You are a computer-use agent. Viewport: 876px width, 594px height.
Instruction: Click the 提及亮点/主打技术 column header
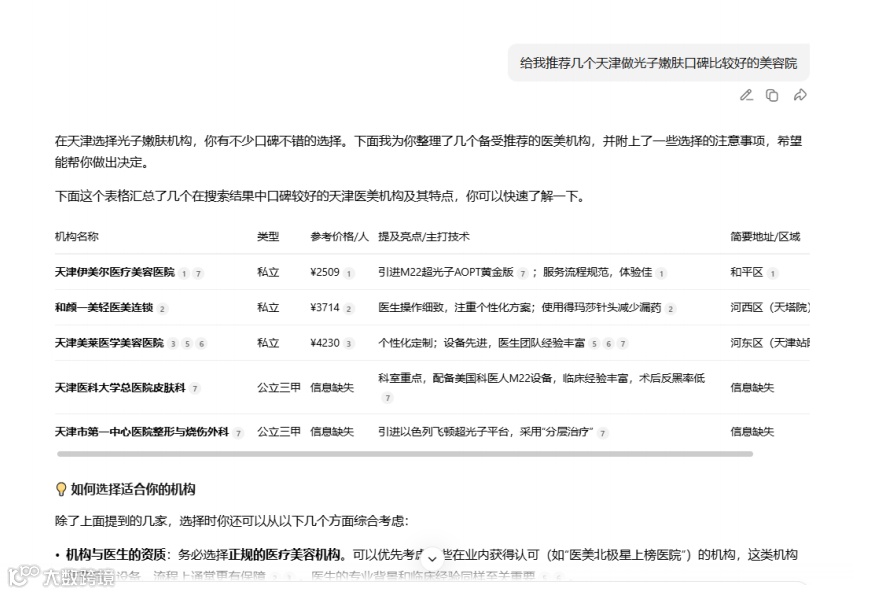[424, 236]
